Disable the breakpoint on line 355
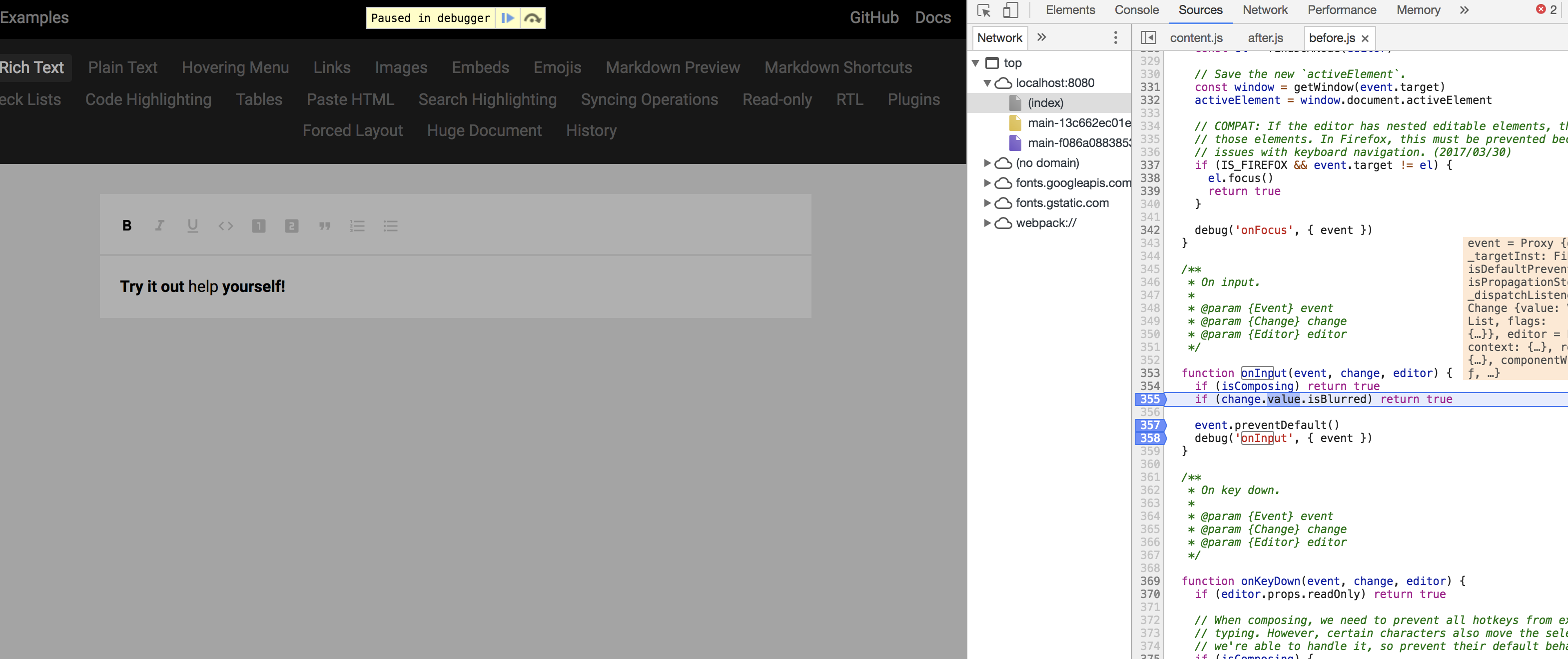Image resolution: width=1568 pixels, height=659 pixels. 1149,399
